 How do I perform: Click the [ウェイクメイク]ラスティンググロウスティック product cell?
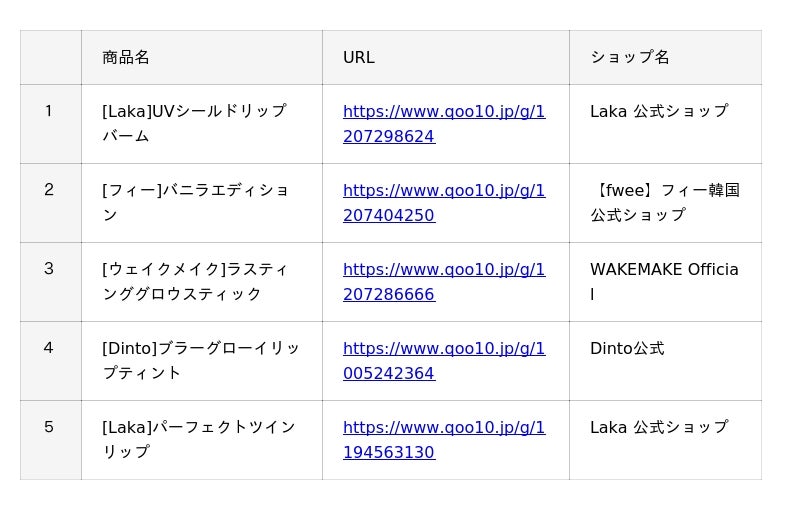click(x=202, y=282)
